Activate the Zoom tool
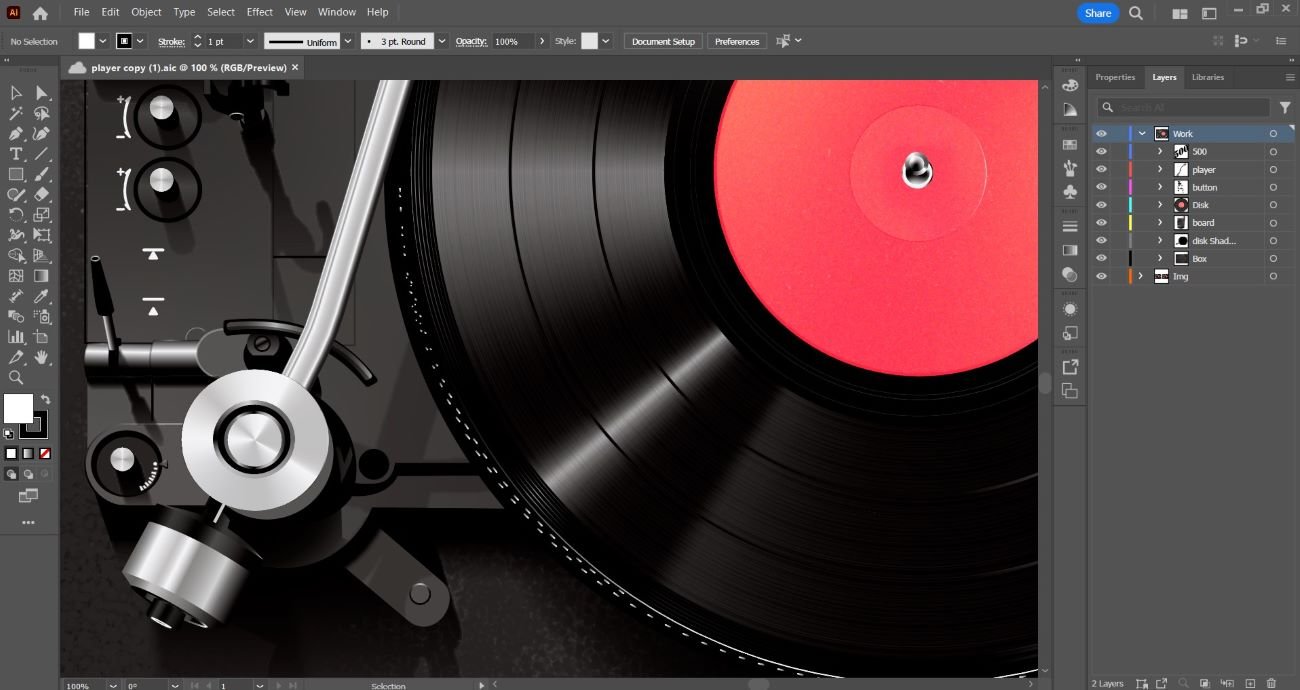 [16, 377]
